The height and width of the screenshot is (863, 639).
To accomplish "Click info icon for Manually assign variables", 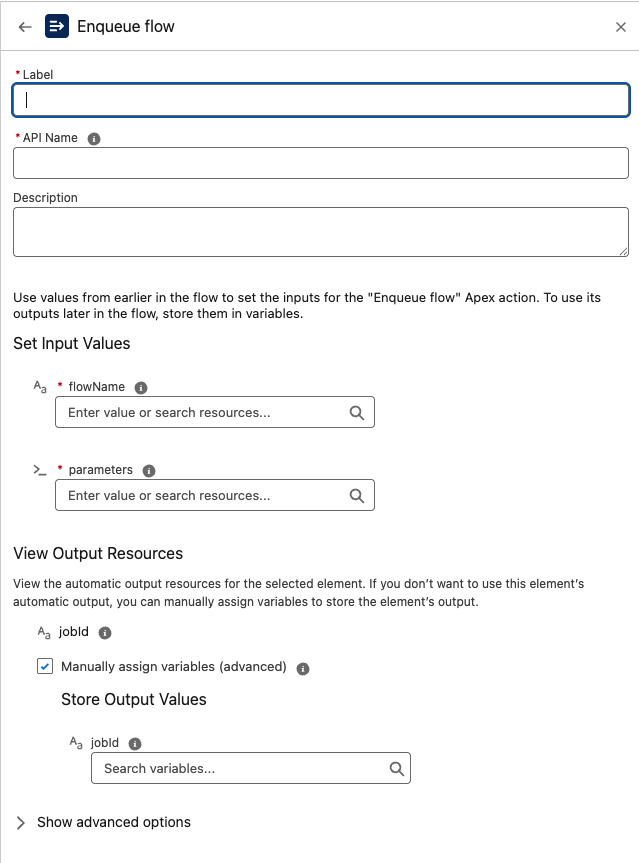I will click(x=303, y=668).
